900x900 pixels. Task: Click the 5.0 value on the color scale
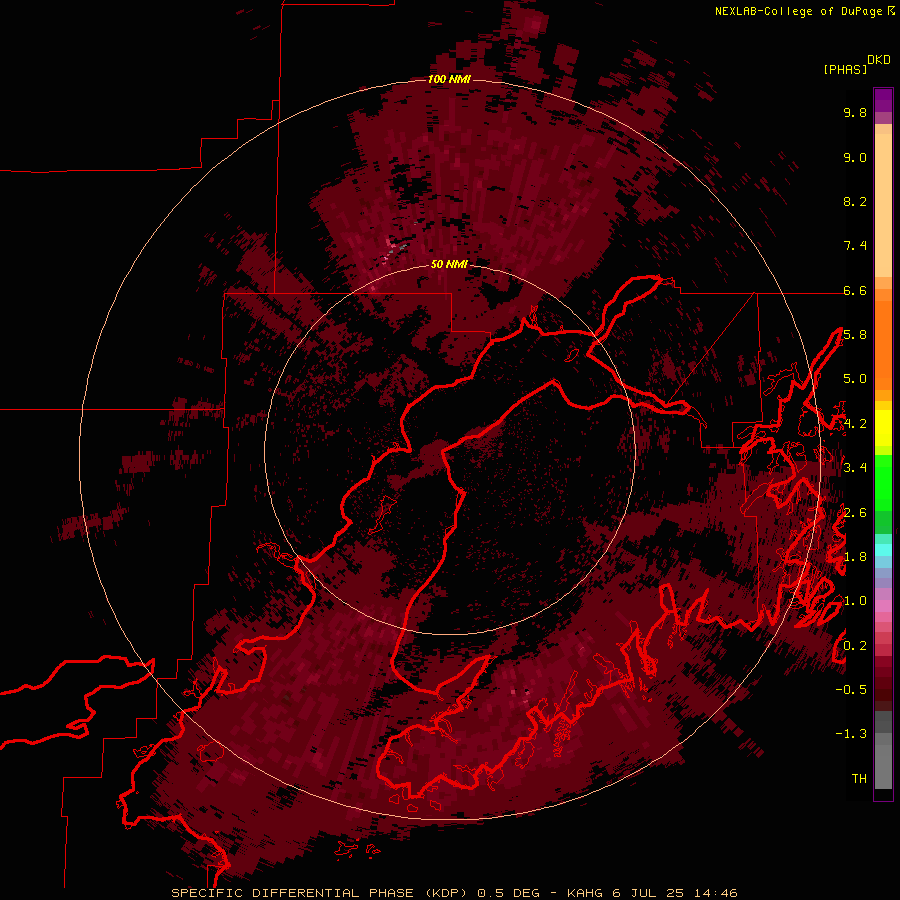[x=855, y=379]
